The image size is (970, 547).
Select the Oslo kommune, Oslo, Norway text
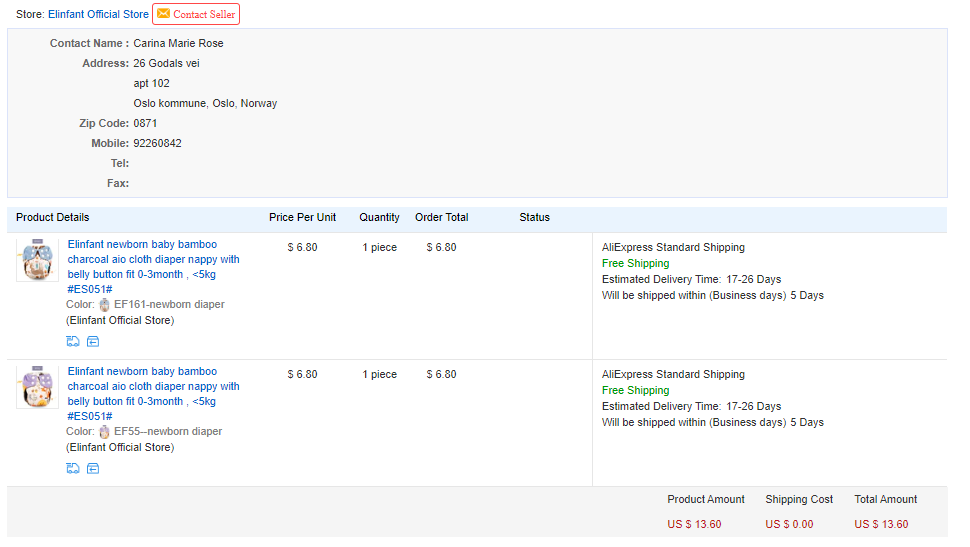click(205, 103)
